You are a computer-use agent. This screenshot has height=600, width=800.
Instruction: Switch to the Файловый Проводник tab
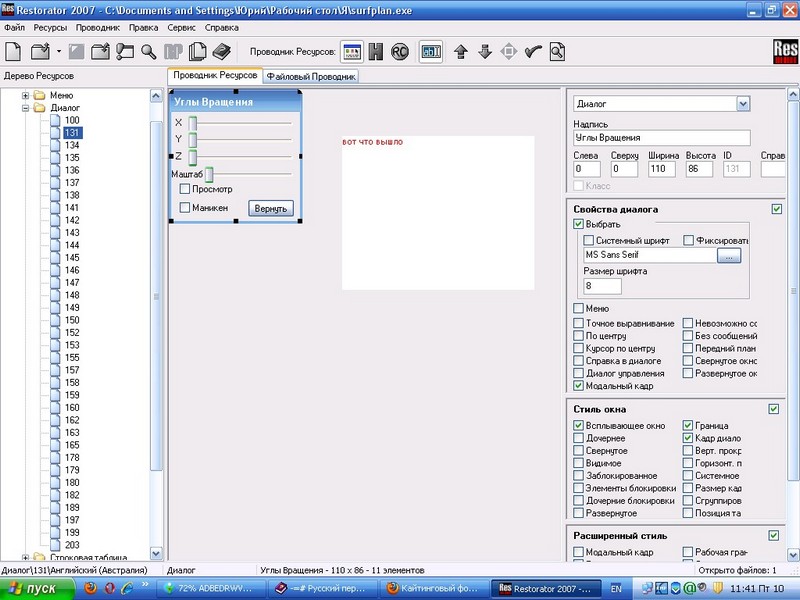click(311, 76)
